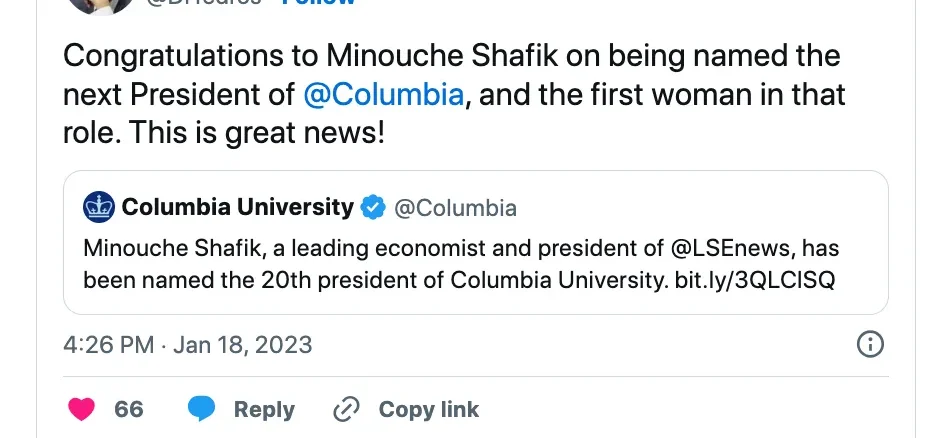Click the blue reply speech bubble icon
Viewport: 936px width, 438px height.
click(x=202, y=409)
